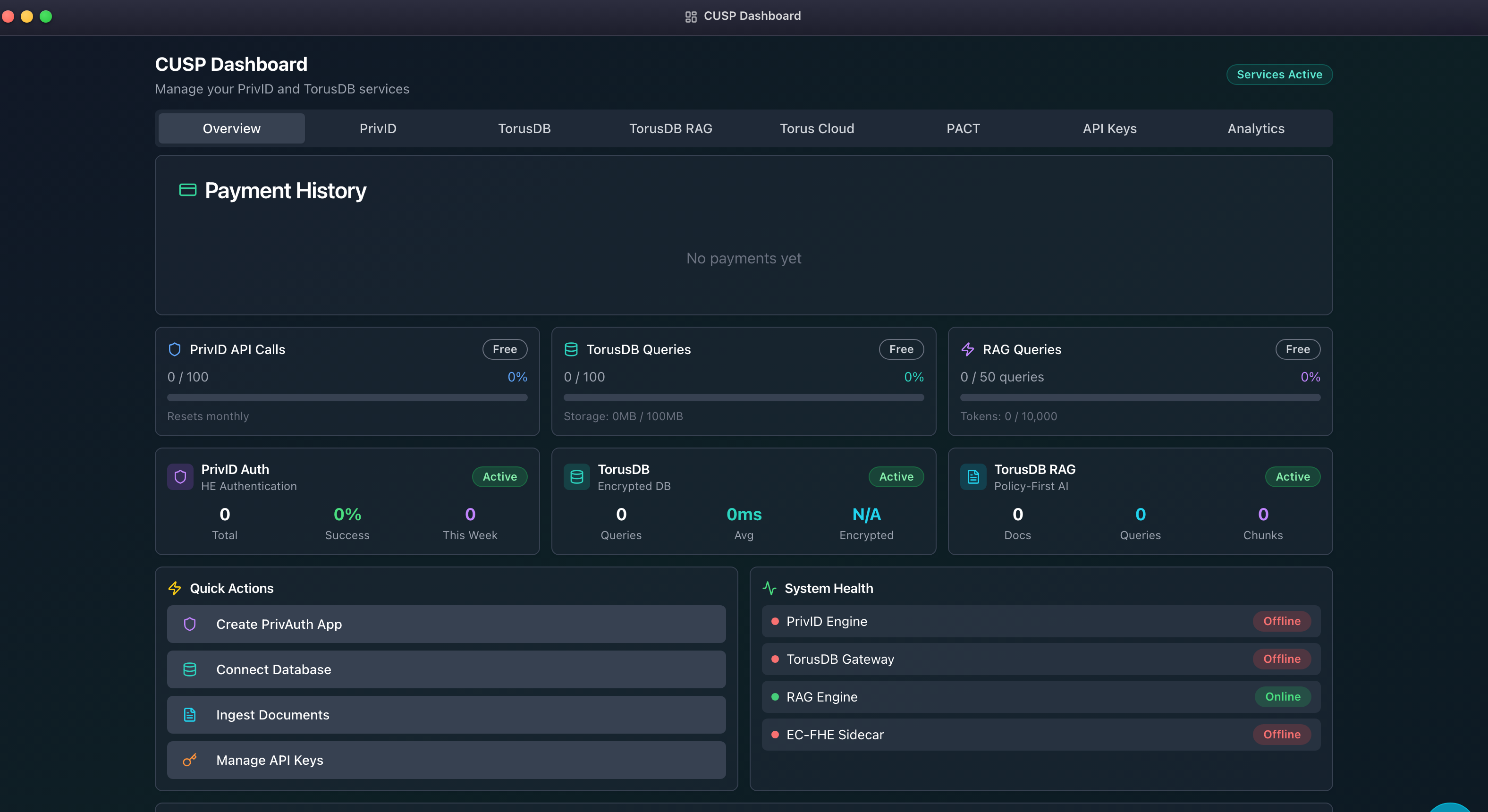The width and height of the screenshot is (1488, 812).
Task: Click the 'No payments yet' text
Action: point(744,258)
